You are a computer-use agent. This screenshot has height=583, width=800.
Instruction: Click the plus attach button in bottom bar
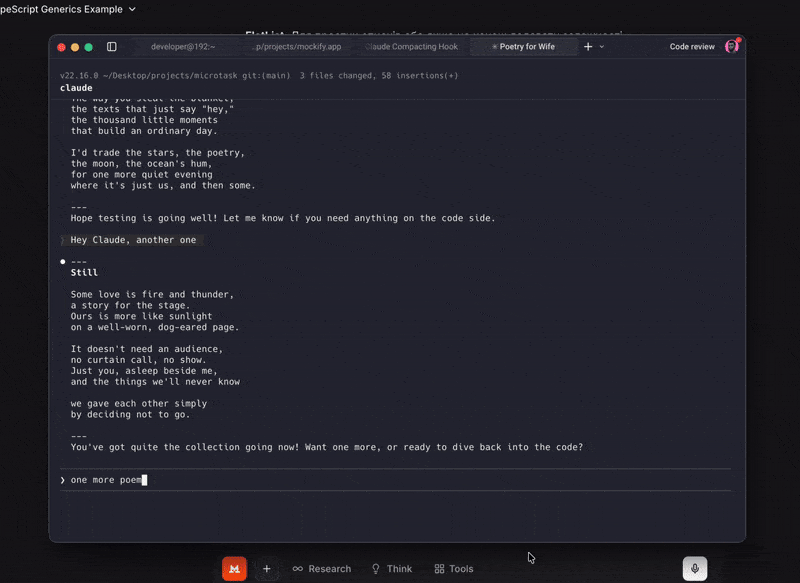coord(267,569)
